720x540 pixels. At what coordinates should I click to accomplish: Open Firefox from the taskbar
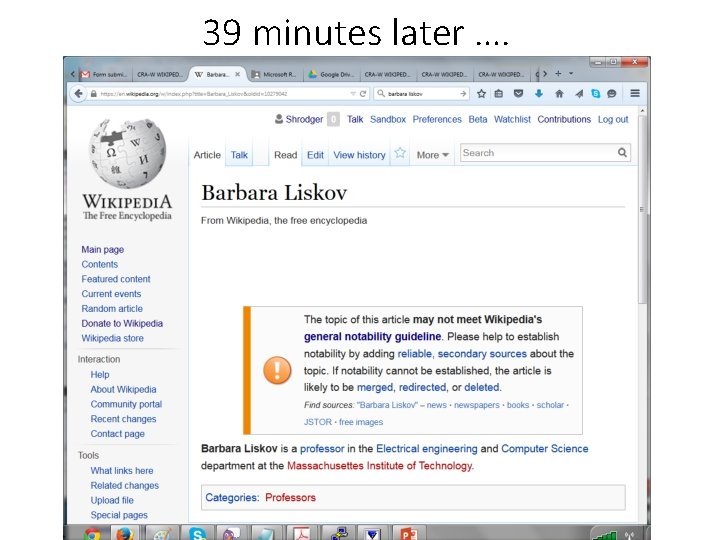124,534
